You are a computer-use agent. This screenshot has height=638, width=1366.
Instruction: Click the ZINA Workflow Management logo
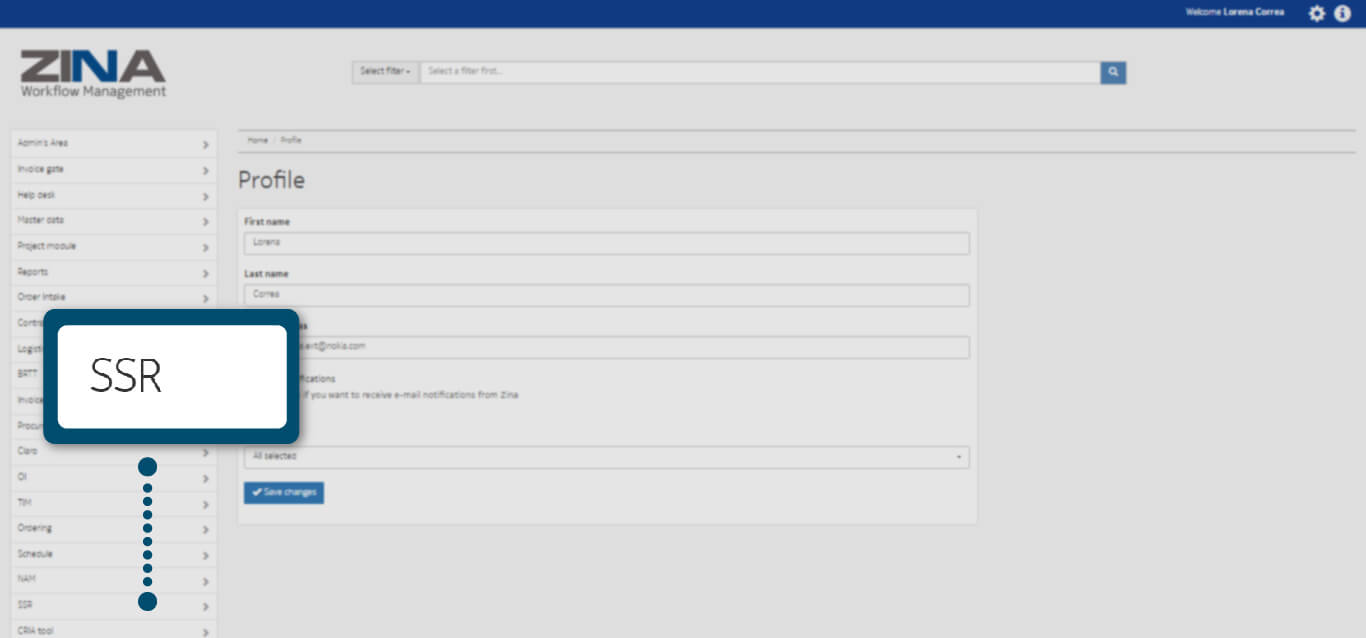(x=93, y=74)
